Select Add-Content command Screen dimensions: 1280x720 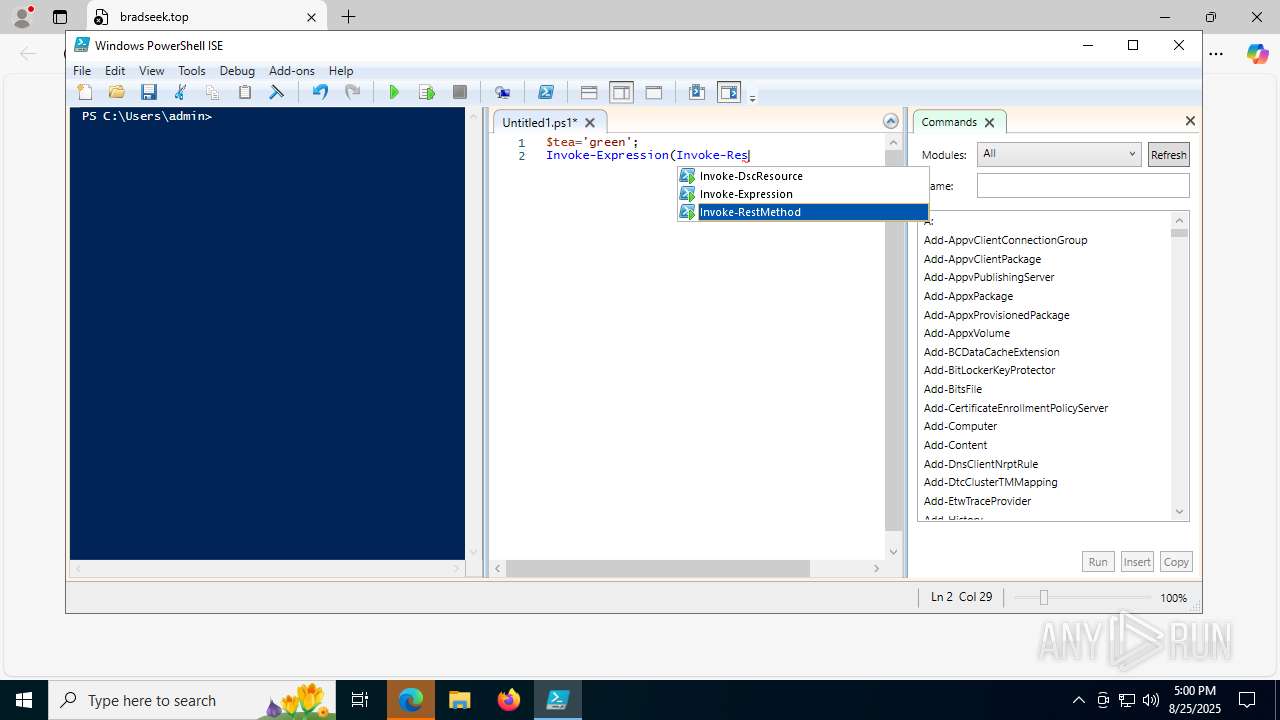pyautogui.click(x=955, y=445)
